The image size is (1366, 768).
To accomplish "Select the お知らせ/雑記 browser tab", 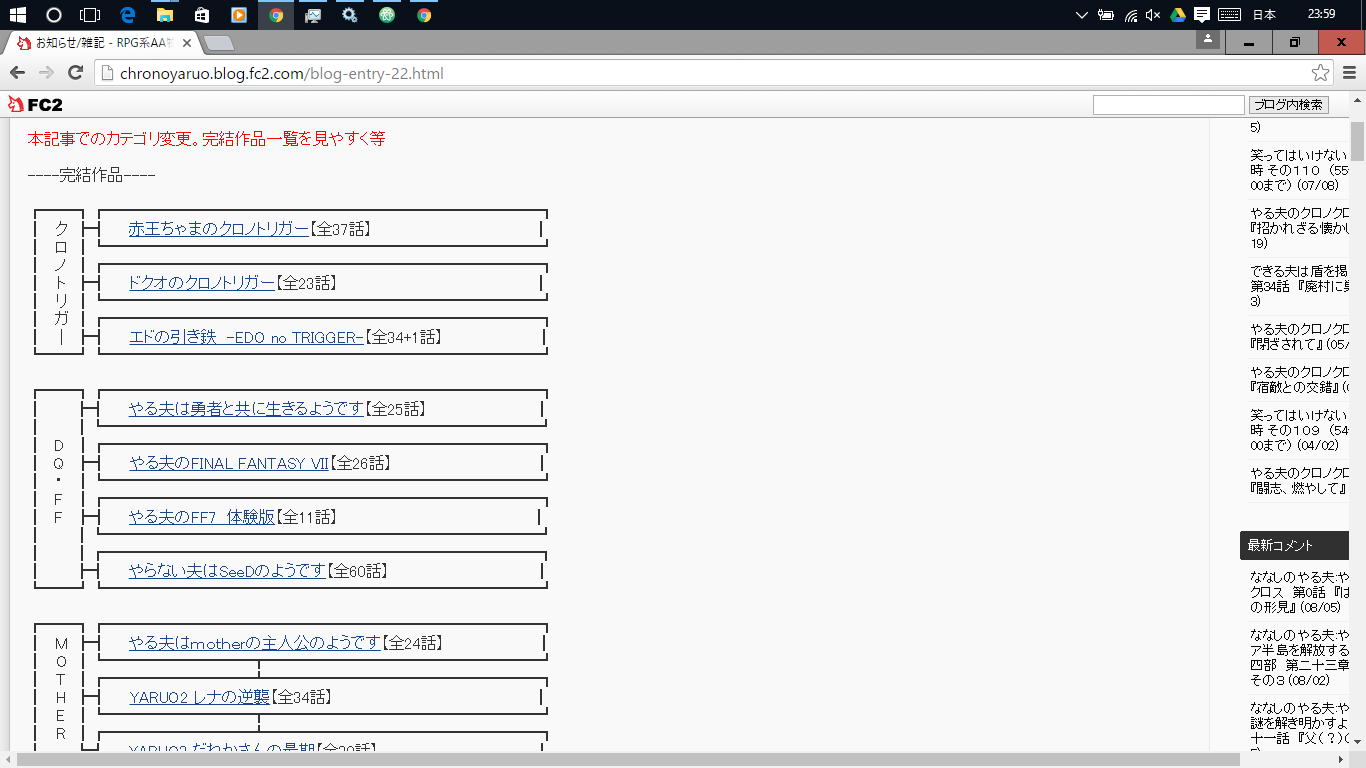I will (x=103, y=43).
